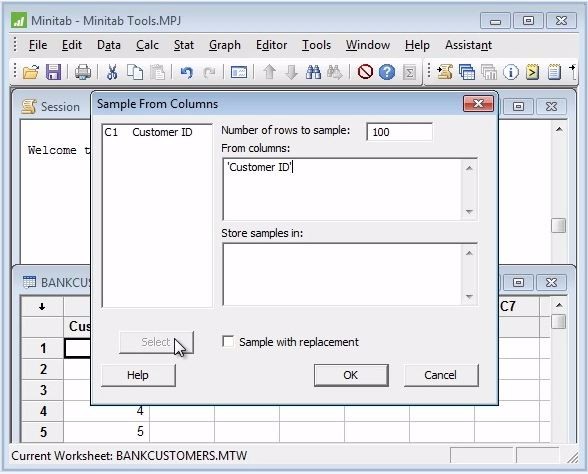The image size is (588, 474).
Task: Click From columns scroll down arrow
Action: click(469, 212)
